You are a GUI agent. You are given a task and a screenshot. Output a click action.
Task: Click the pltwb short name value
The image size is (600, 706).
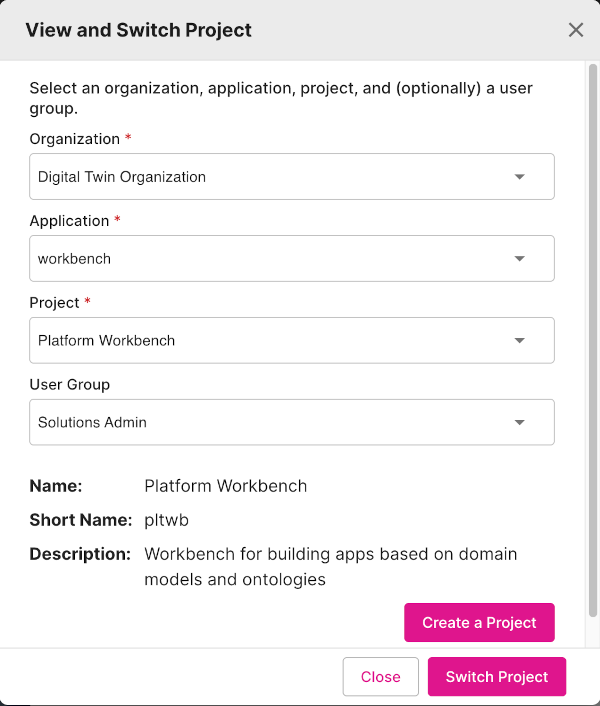click(167, 520)
